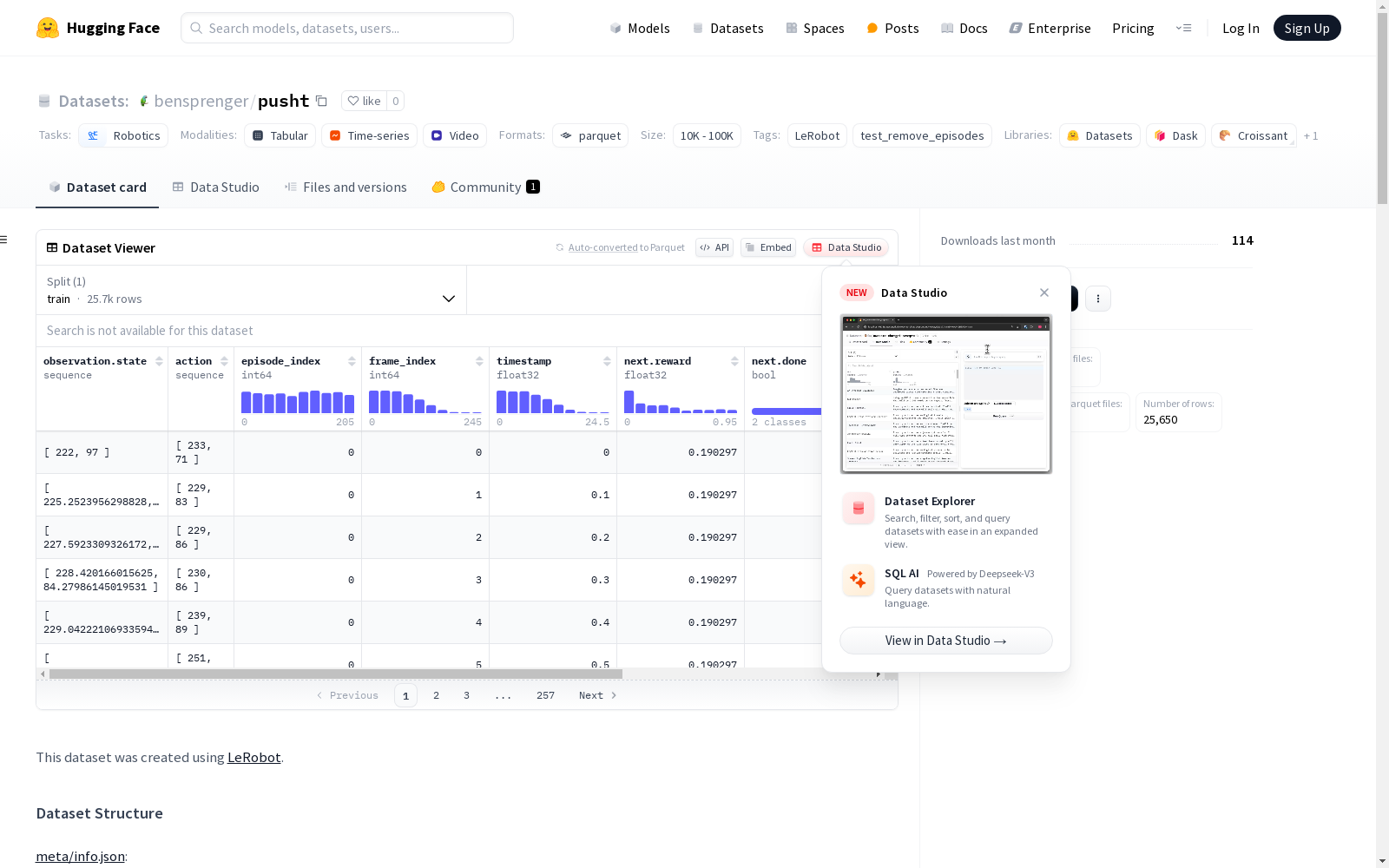Sort the timestamp column
Image resolution: width=1389 pixels, height=868 pixels.
click(x=607, y=361)
